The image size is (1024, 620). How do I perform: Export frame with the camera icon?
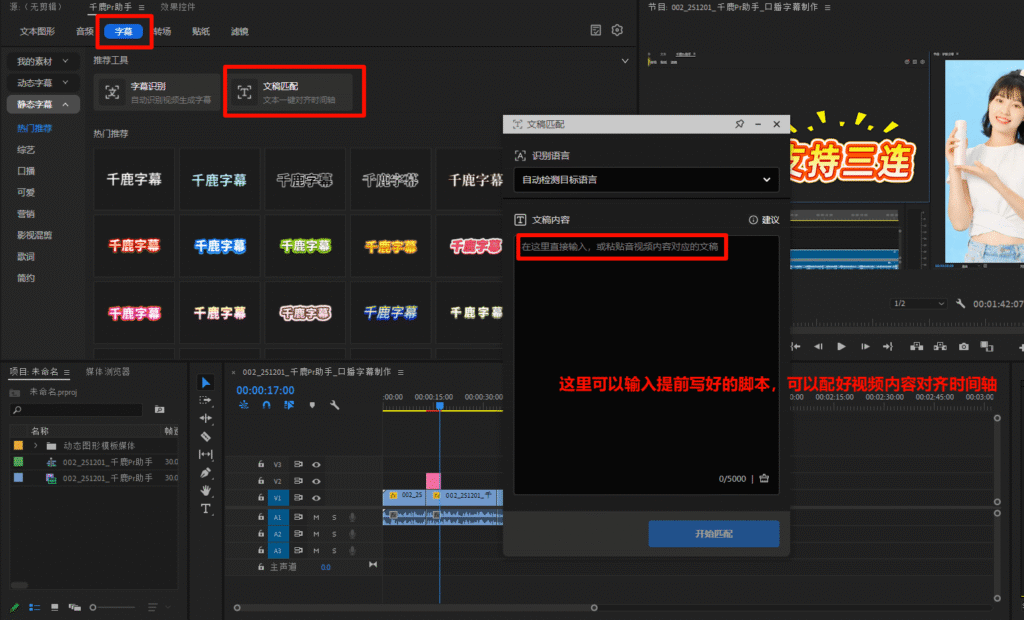pyautogui.click(x=964, y=346)
